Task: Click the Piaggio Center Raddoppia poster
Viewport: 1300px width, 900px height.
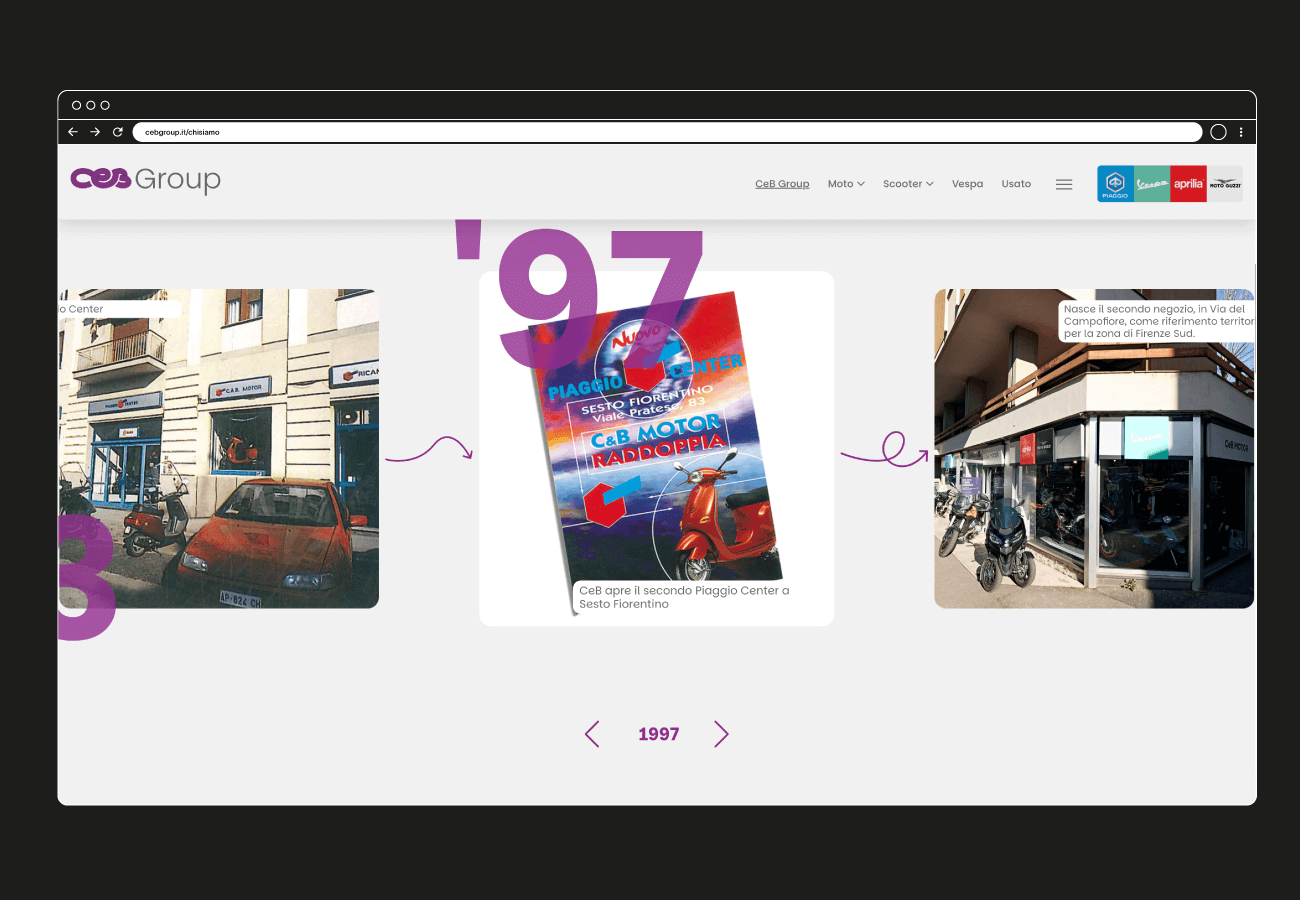Action: point(656,440)
